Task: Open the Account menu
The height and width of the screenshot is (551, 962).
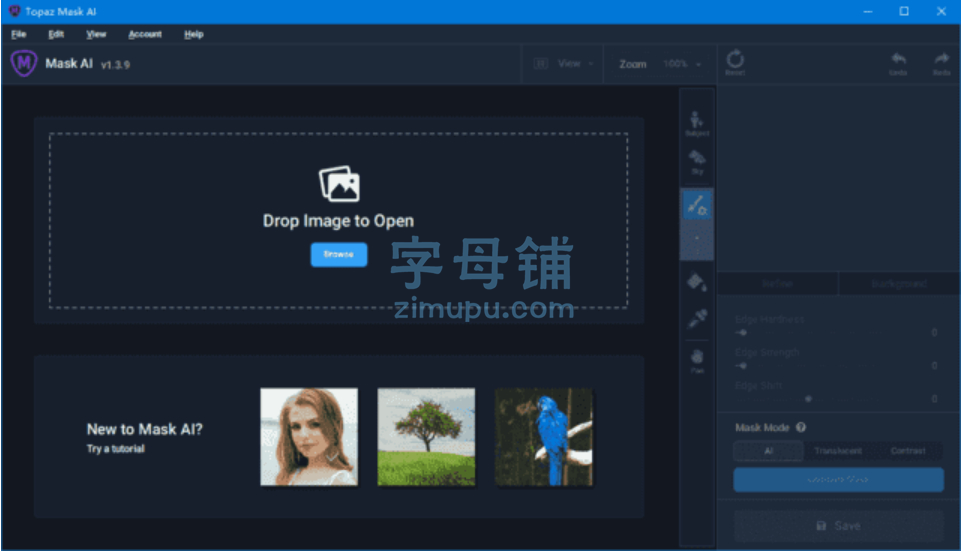Action: [x=145, y=34]
